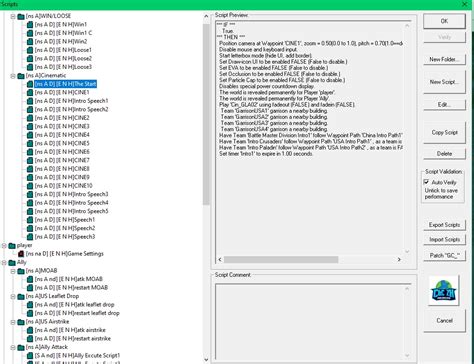Click the script icon beside atk MOAB
This screenshot has height=364, width=474.
tap(30, 279)
